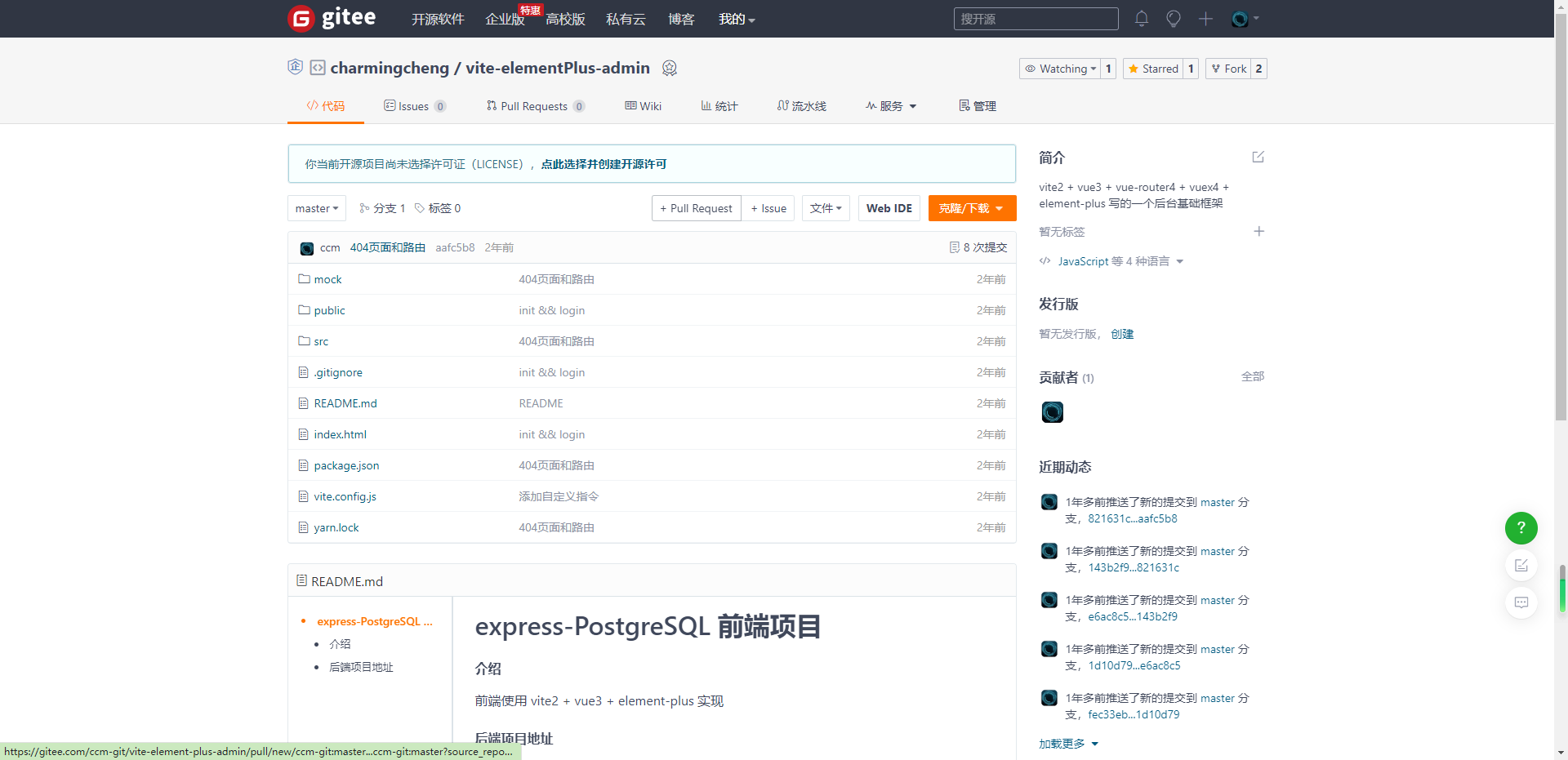This screenshot has width=1568, height=760.
Task: Open the green help question mark button
Action: (x=1521, y=528)
